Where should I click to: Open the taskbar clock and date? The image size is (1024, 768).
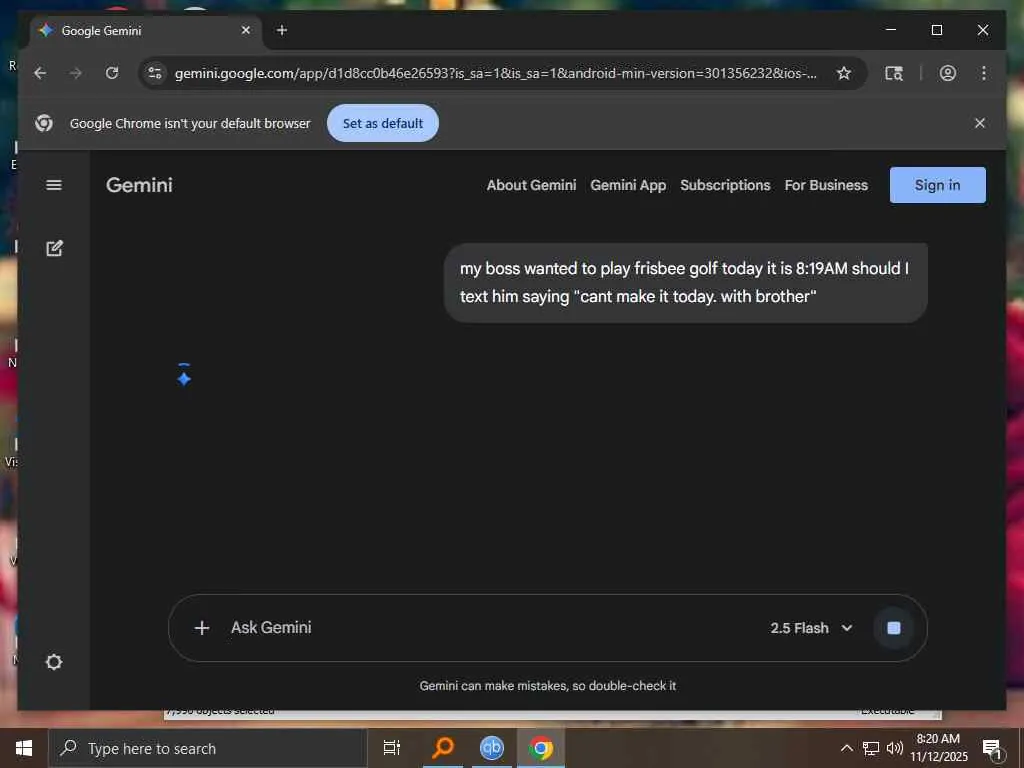tap(938, 748)
